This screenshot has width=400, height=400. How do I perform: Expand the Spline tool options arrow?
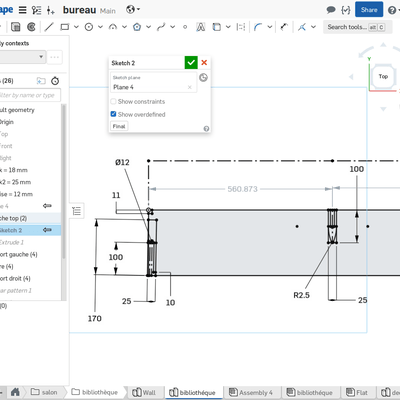coord(172,27)
